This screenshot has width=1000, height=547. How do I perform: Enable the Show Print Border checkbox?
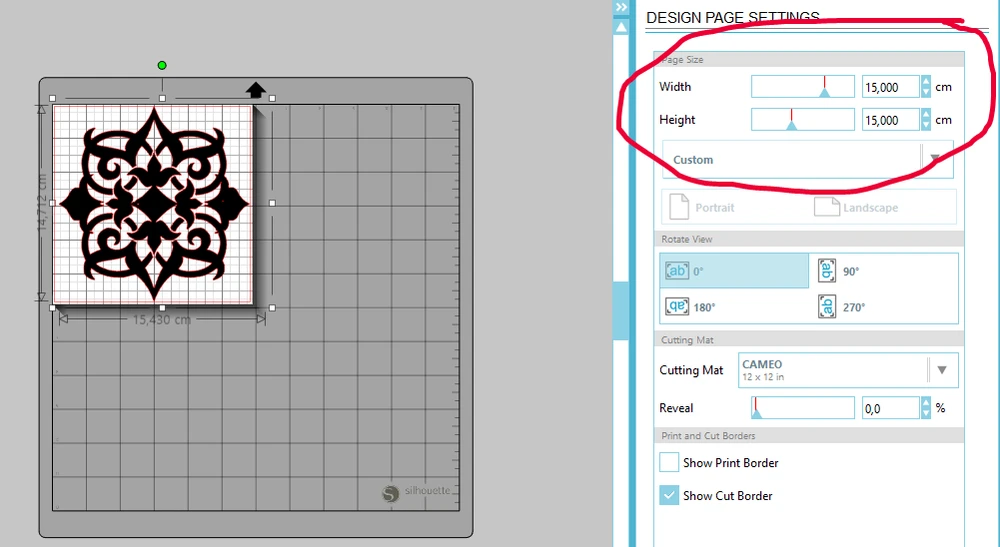coord(669,462)
